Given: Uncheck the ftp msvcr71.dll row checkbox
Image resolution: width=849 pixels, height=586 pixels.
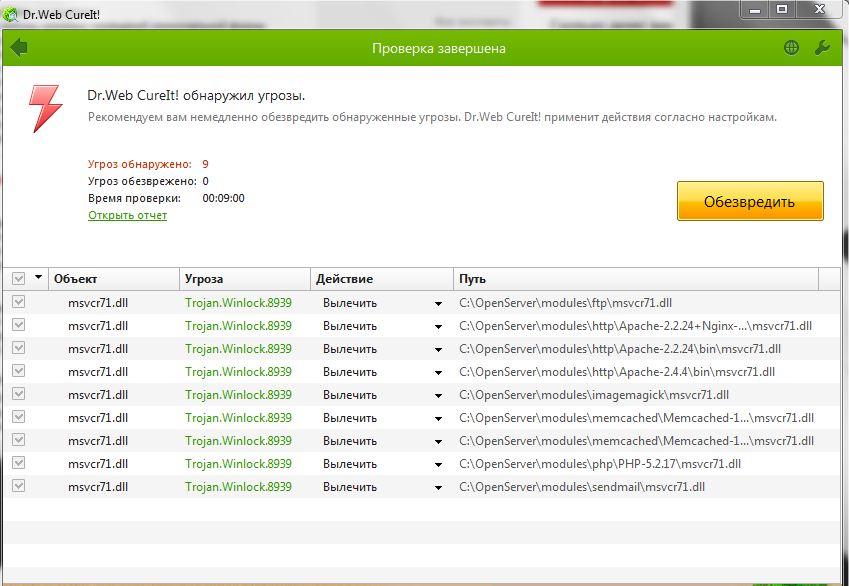Looking at the screenshot, I should pyautogui.click(x=18, y=302).
